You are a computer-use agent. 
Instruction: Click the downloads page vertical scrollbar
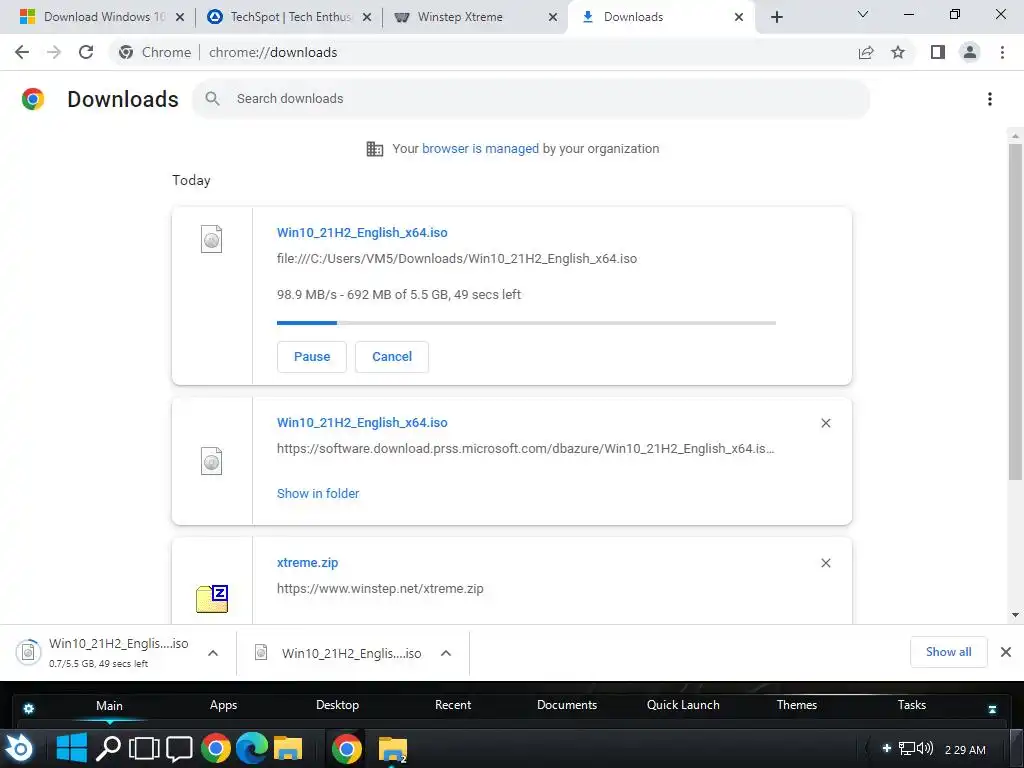tap(1015, 312)
